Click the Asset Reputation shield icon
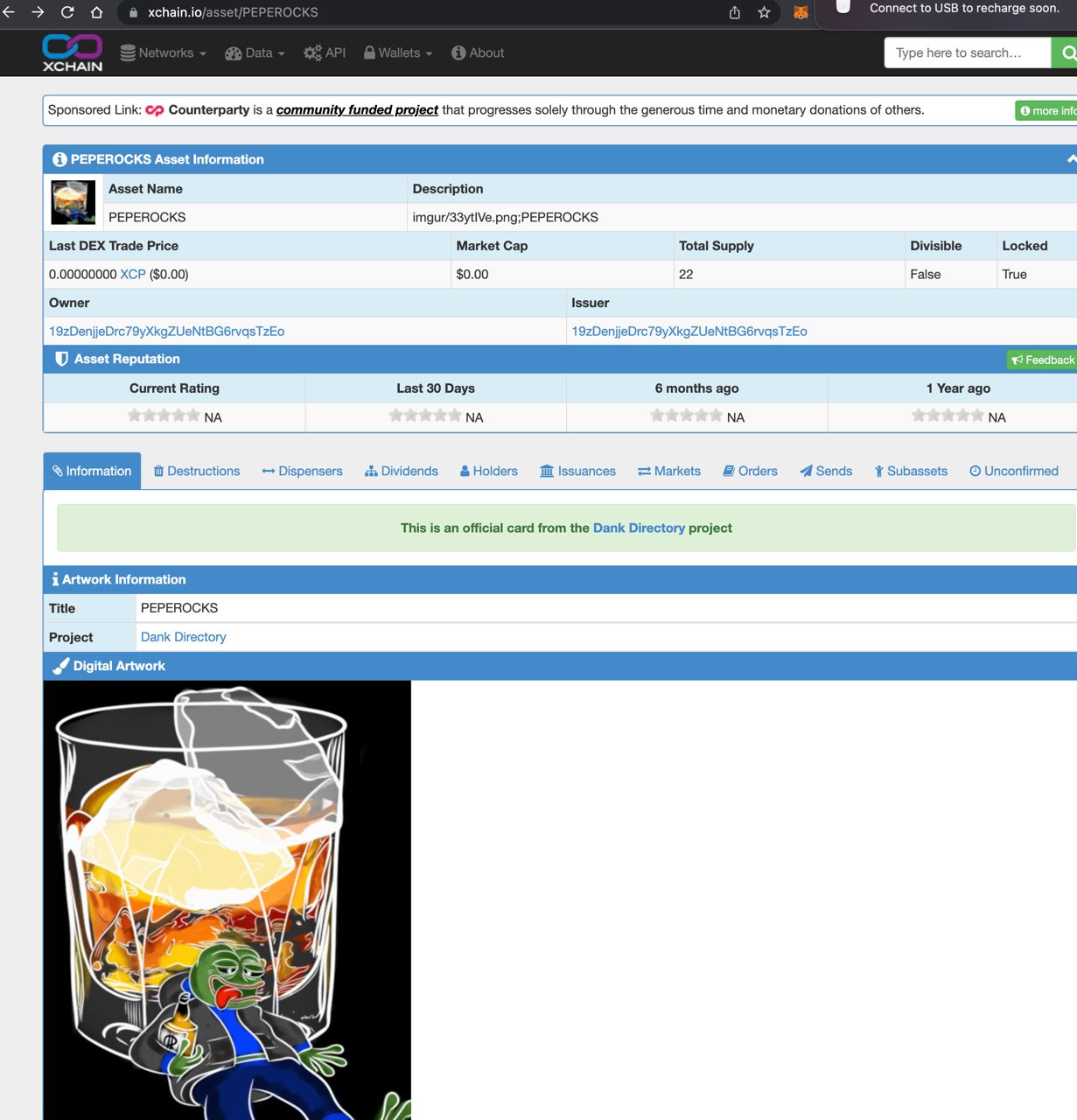The image size is (1077, 1120). 61,359
